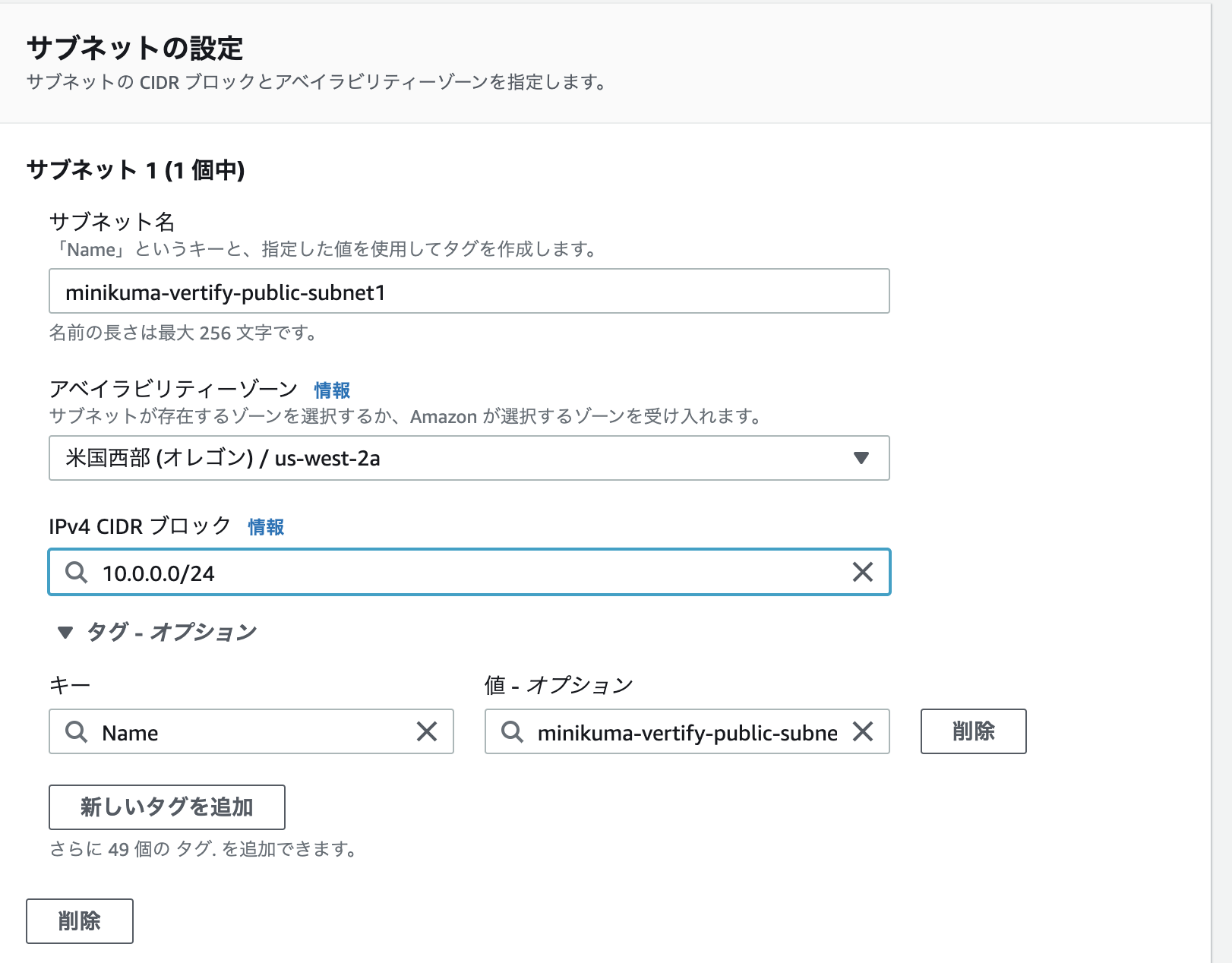Click the search icon in the IPv4 CIDR field
The width and height of the screenshot is (1232, 963).
(75, 573)
